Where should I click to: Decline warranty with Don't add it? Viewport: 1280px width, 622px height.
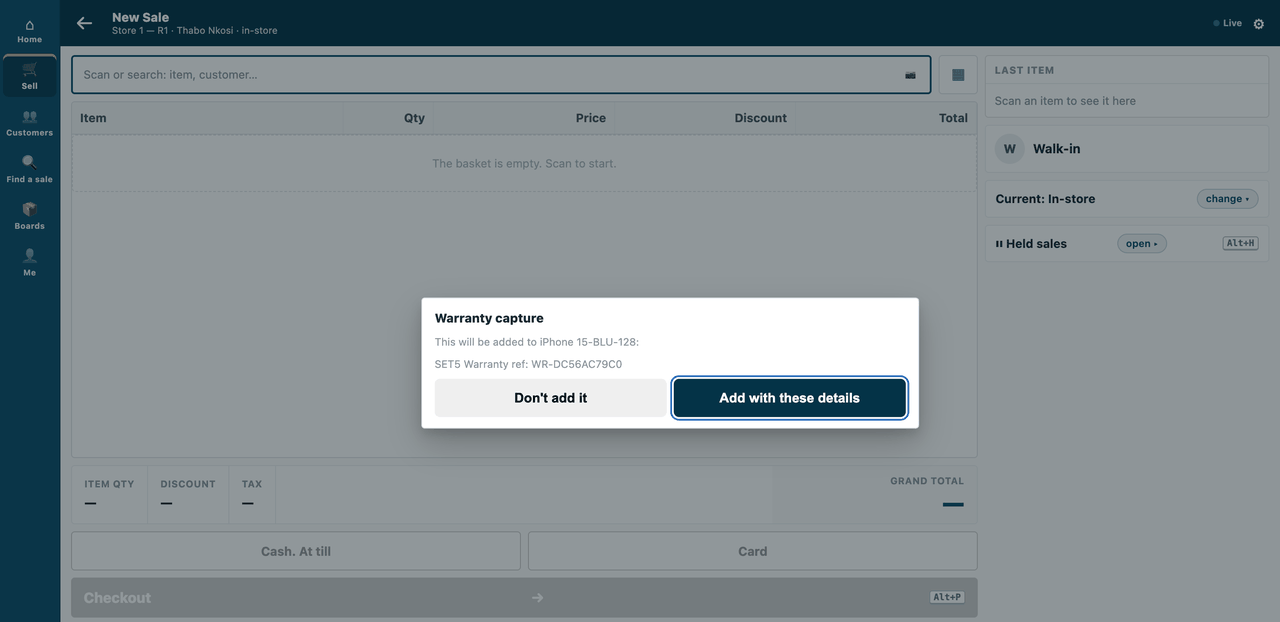coord(550,398)
